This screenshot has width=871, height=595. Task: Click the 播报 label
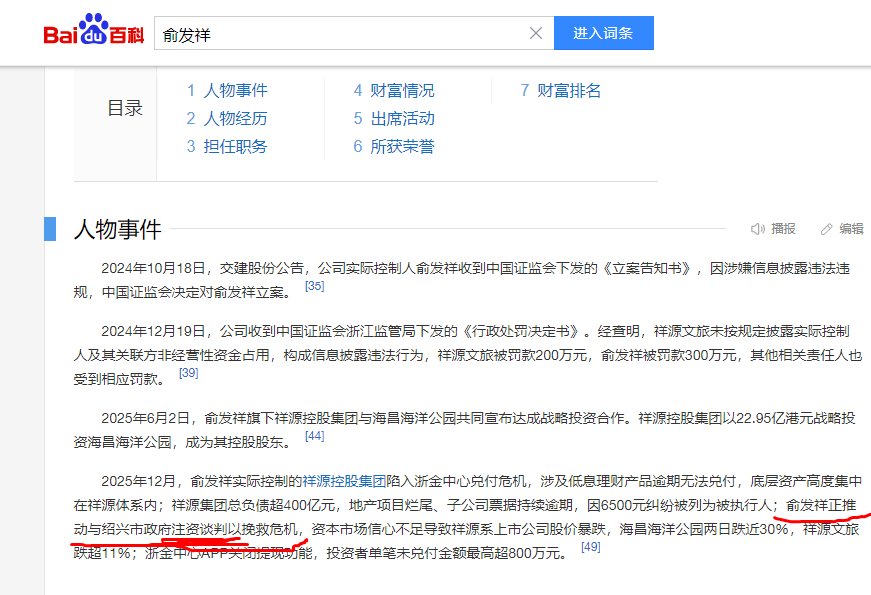point(783,229)
